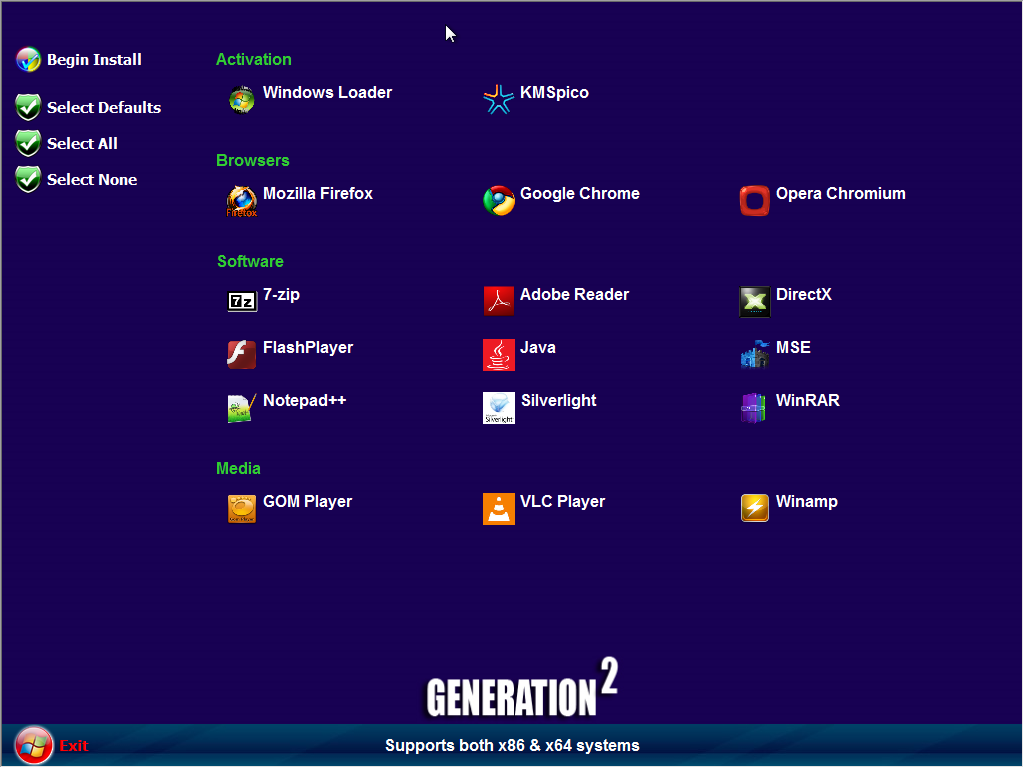1024x768 pixels.
Task: Click the Mozilla Firefox icon
Action: [x=241, y=200]
